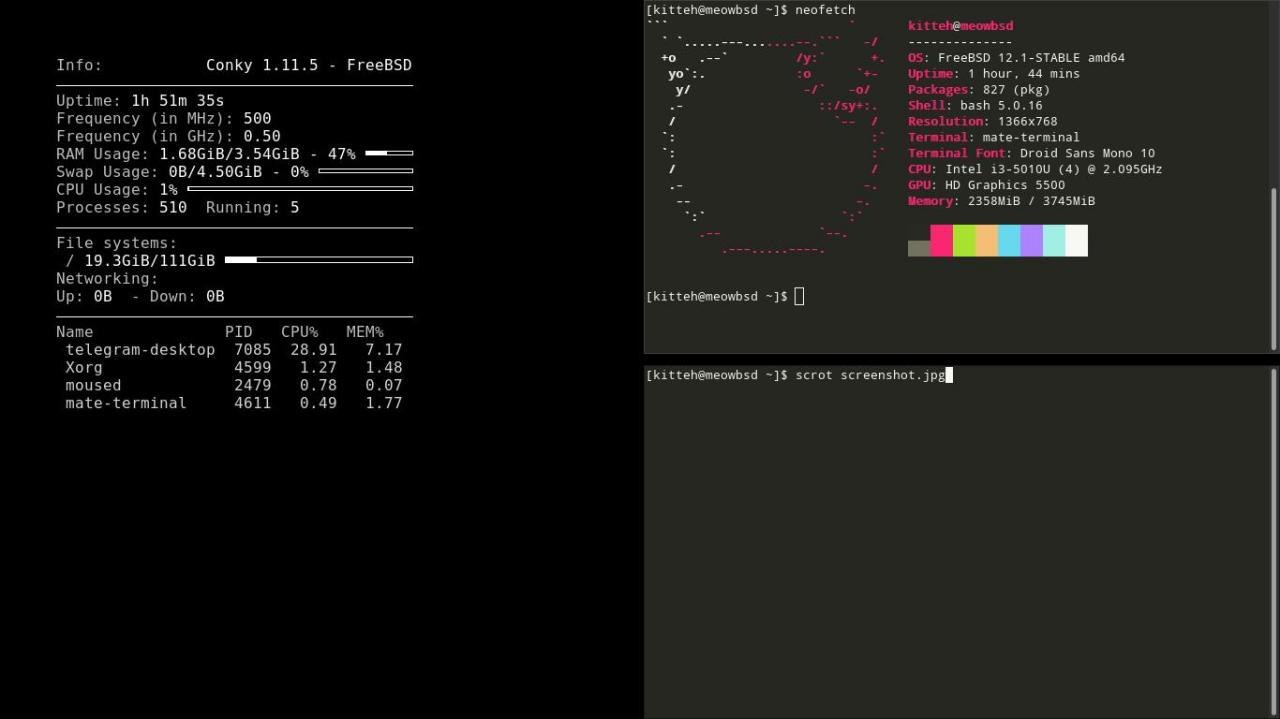Viewport: 1280px width, 719px height.
Task: Click PID value 2479 for moused
Action: point(252,386)
